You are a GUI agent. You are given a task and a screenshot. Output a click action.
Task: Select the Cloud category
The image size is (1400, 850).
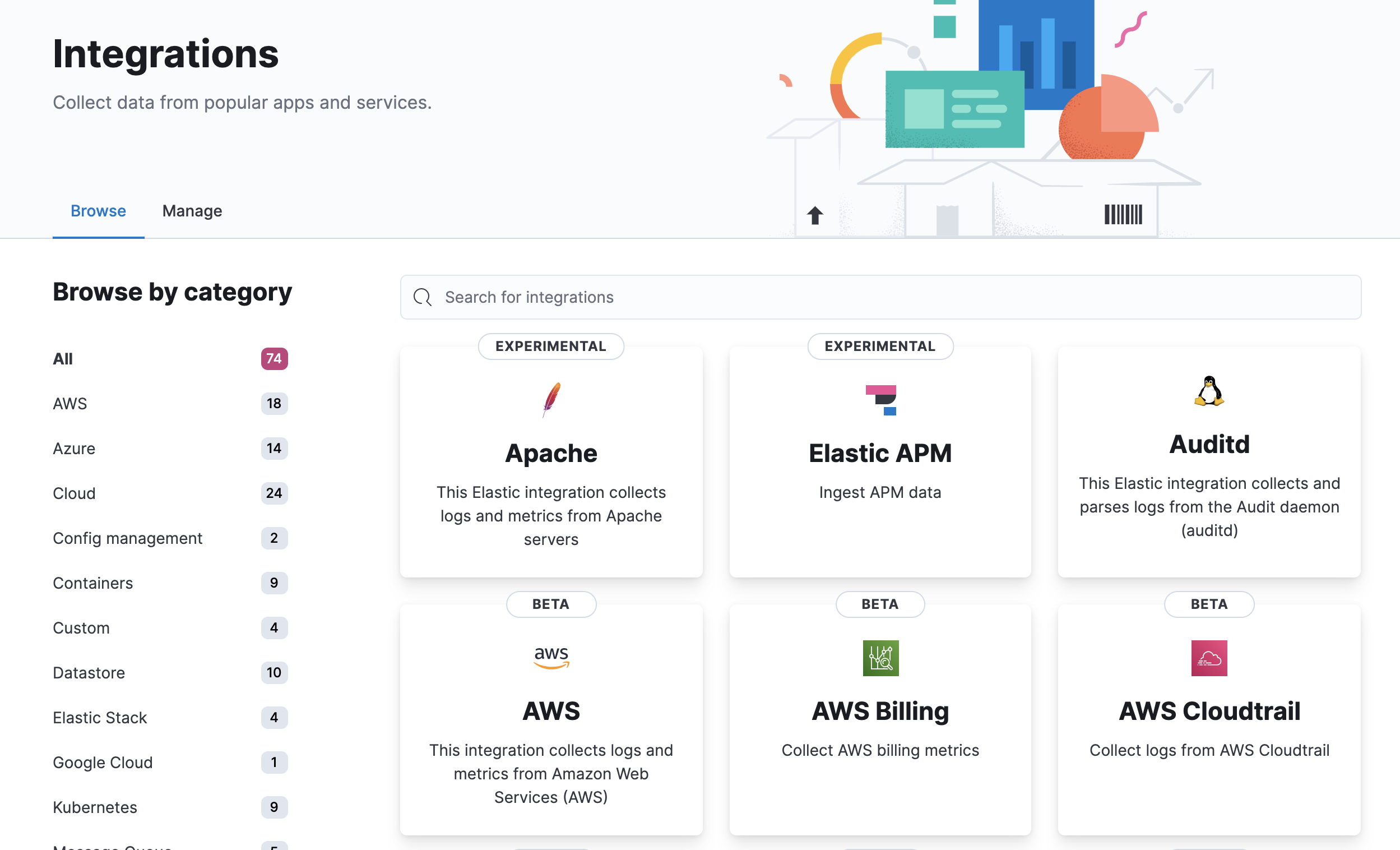74,493
